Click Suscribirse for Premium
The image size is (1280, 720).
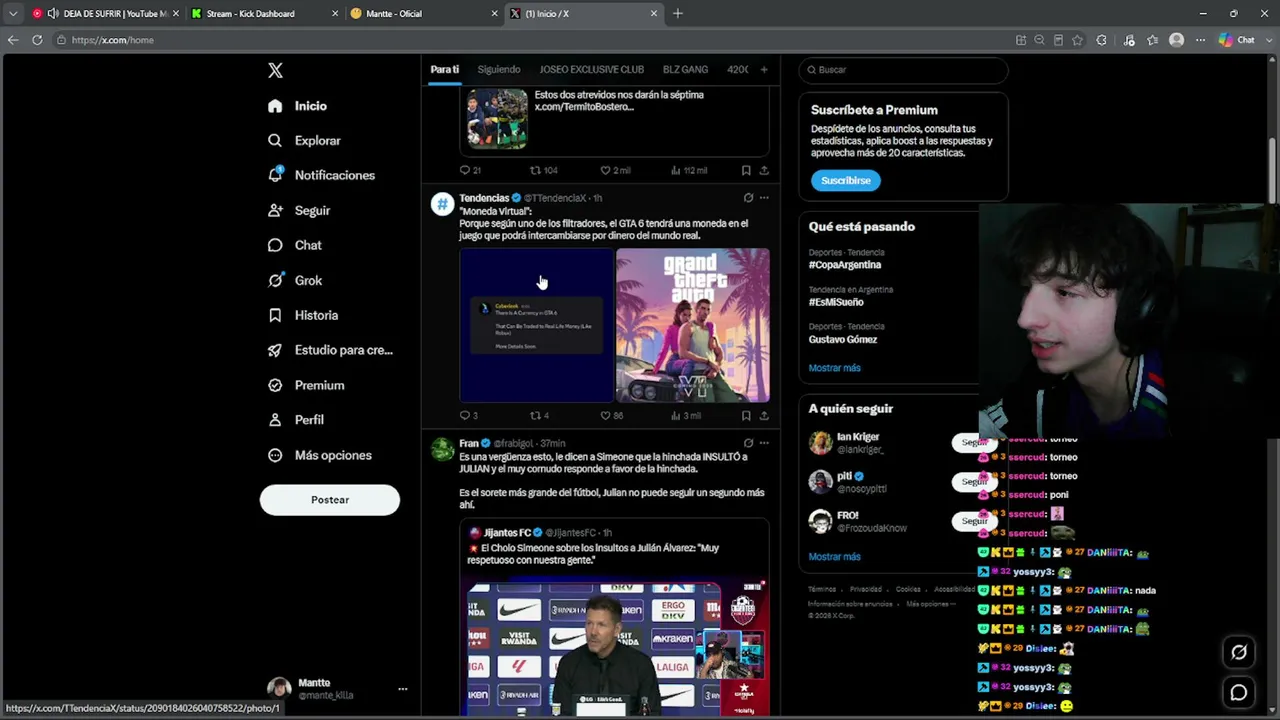(846, 181)
